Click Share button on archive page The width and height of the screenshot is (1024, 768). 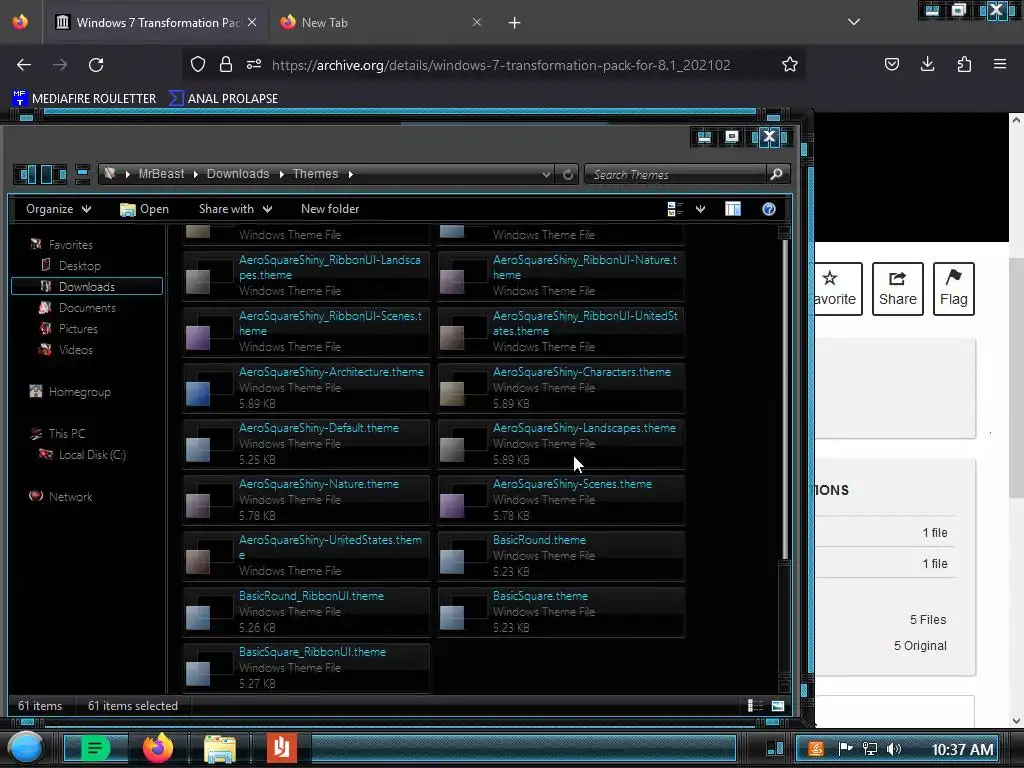click(898, 289)
